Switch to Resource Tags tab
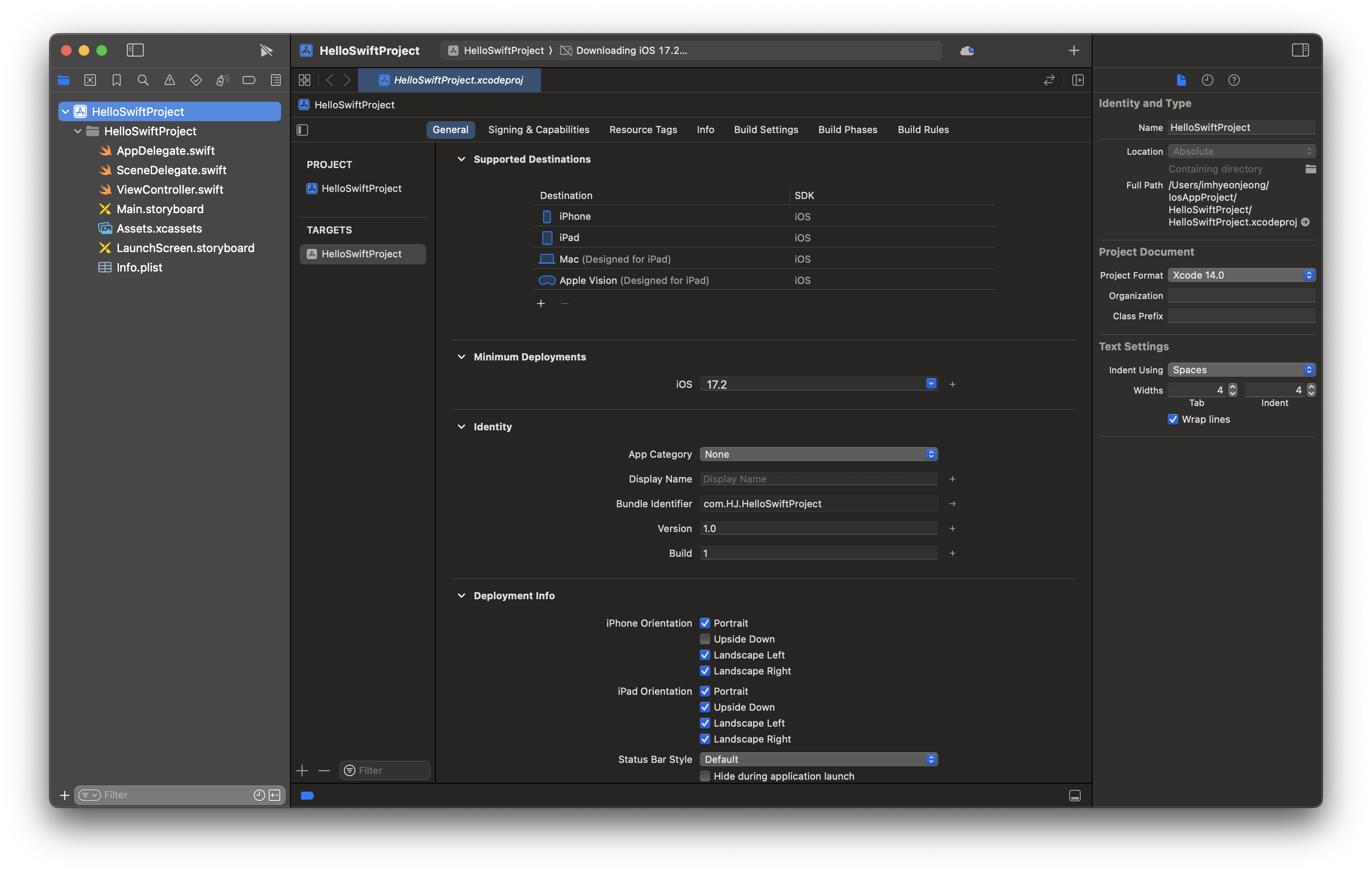 coord(643,130)
